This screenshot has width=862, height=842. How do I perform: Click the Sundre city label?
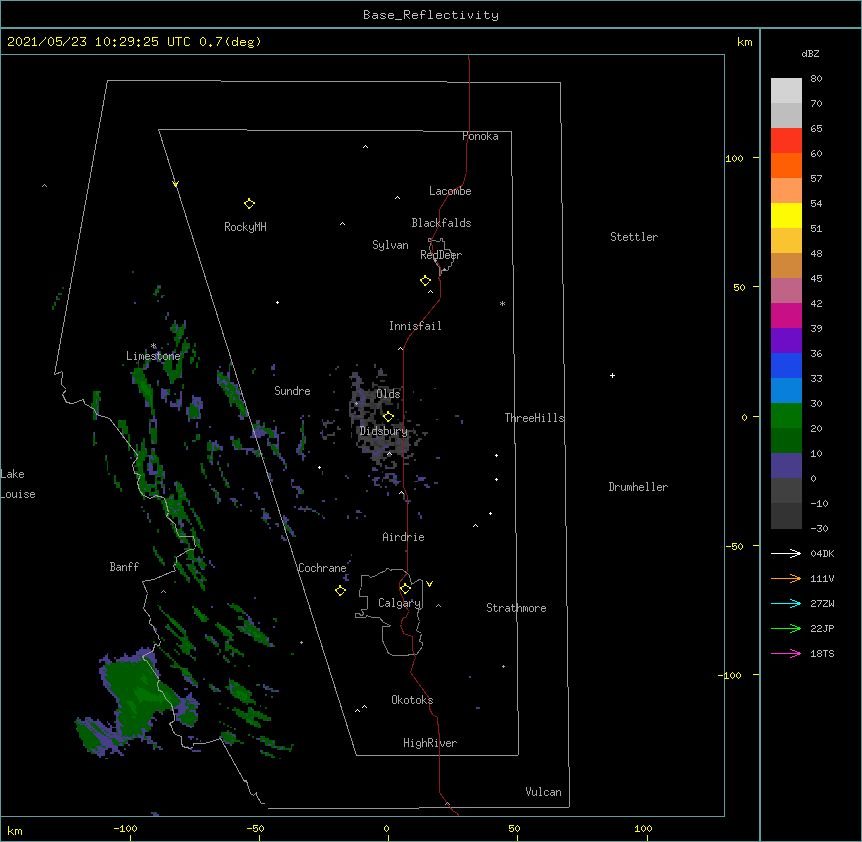click(292, 391)
